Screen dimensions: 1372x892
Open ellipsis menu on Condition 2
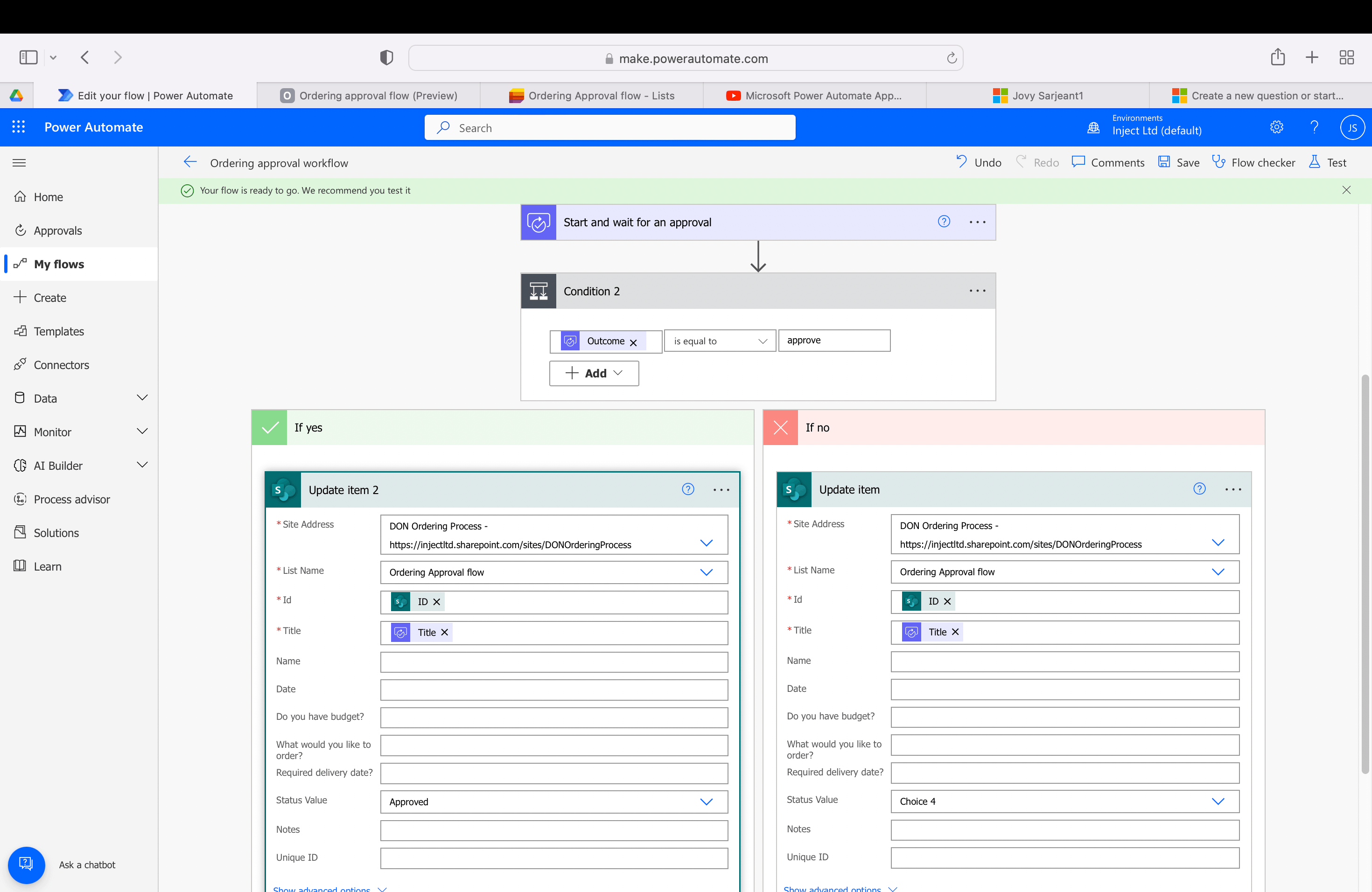[x=977, y=291]
